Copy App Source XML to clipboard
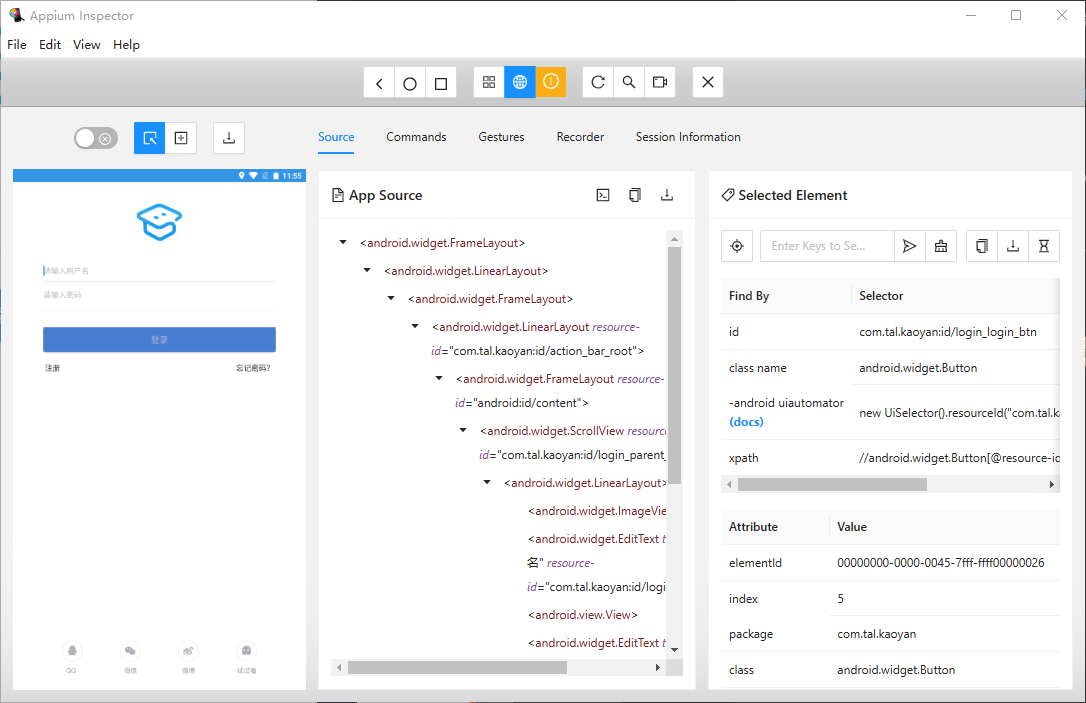1086x703 pixels. coord(634,195)
